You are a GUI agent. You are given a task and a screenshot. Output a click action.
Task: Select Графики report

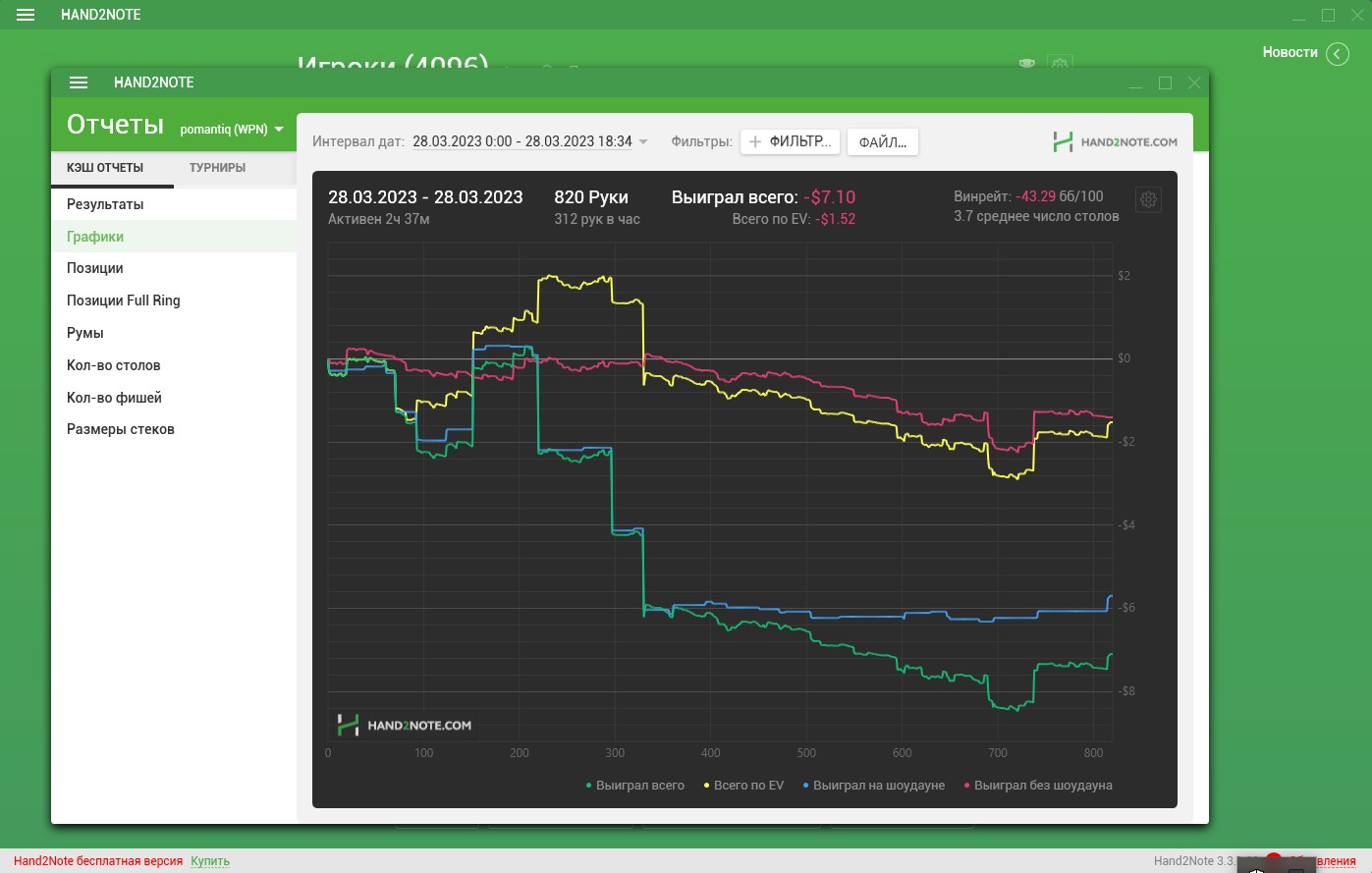(174, 237)
